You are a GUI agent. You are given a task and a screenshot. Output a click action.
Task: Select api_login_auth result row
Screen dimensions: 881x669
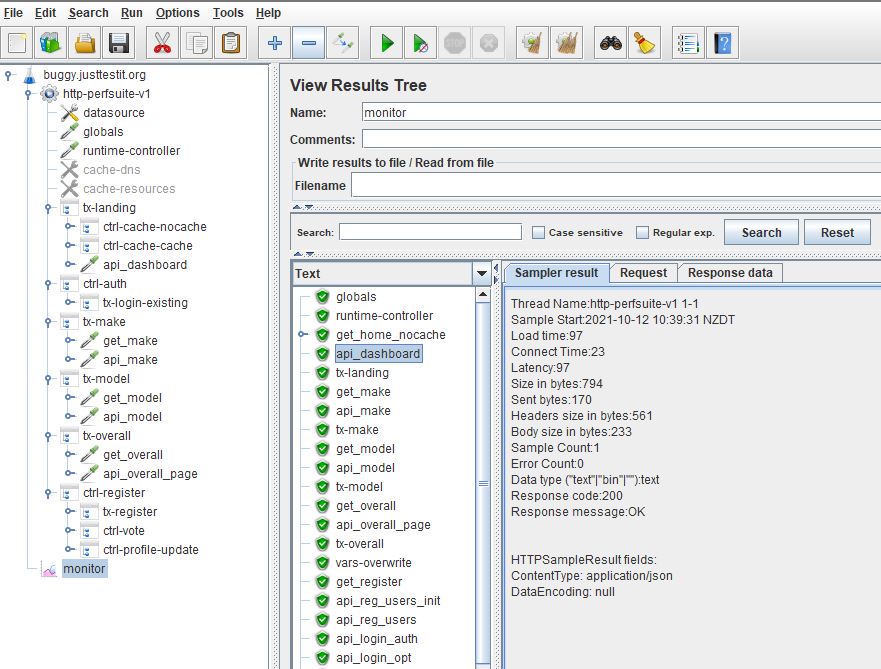coord(376,639)
